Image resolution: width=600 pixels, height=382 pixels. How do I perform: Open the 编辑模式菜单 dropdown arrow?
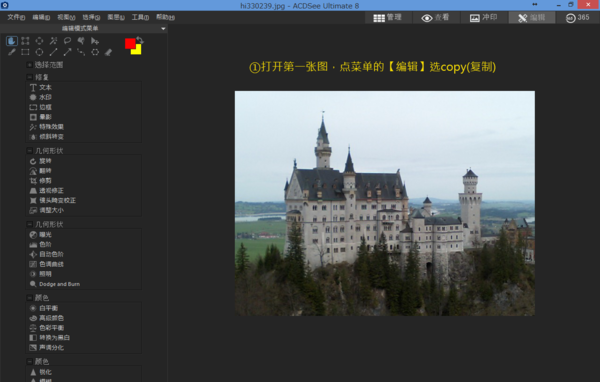click(x=163, y=29)
